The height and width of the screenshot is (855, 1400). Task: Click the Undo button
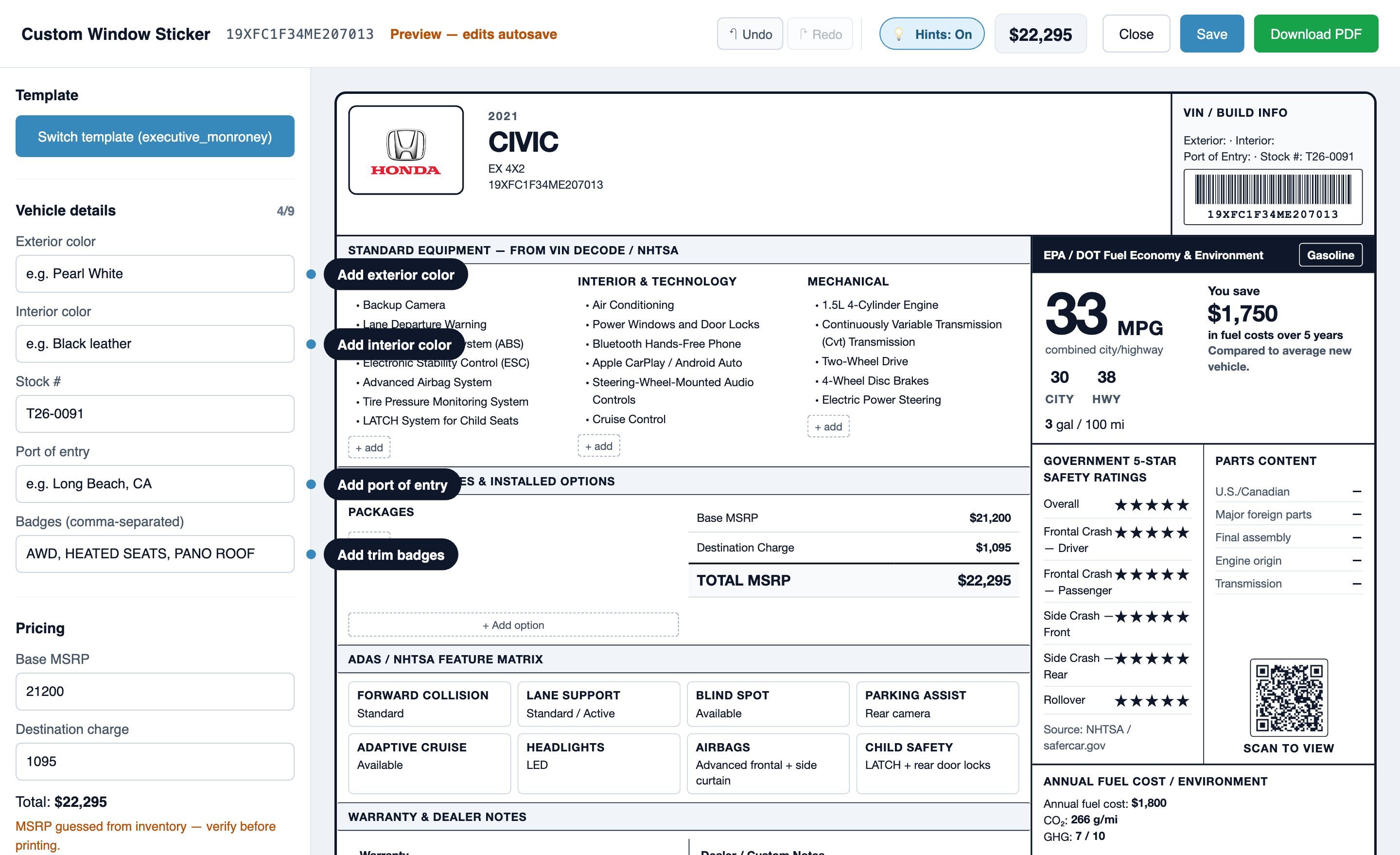(x=750, y=34)
